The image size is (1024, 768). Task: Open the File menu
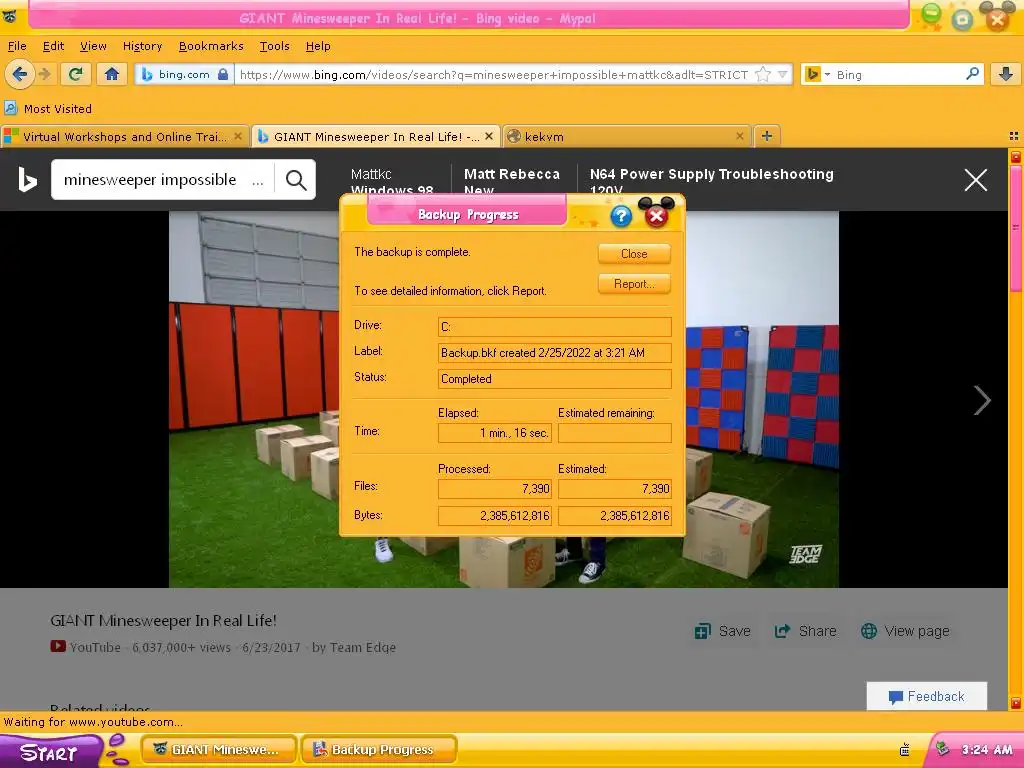point(17,46)
